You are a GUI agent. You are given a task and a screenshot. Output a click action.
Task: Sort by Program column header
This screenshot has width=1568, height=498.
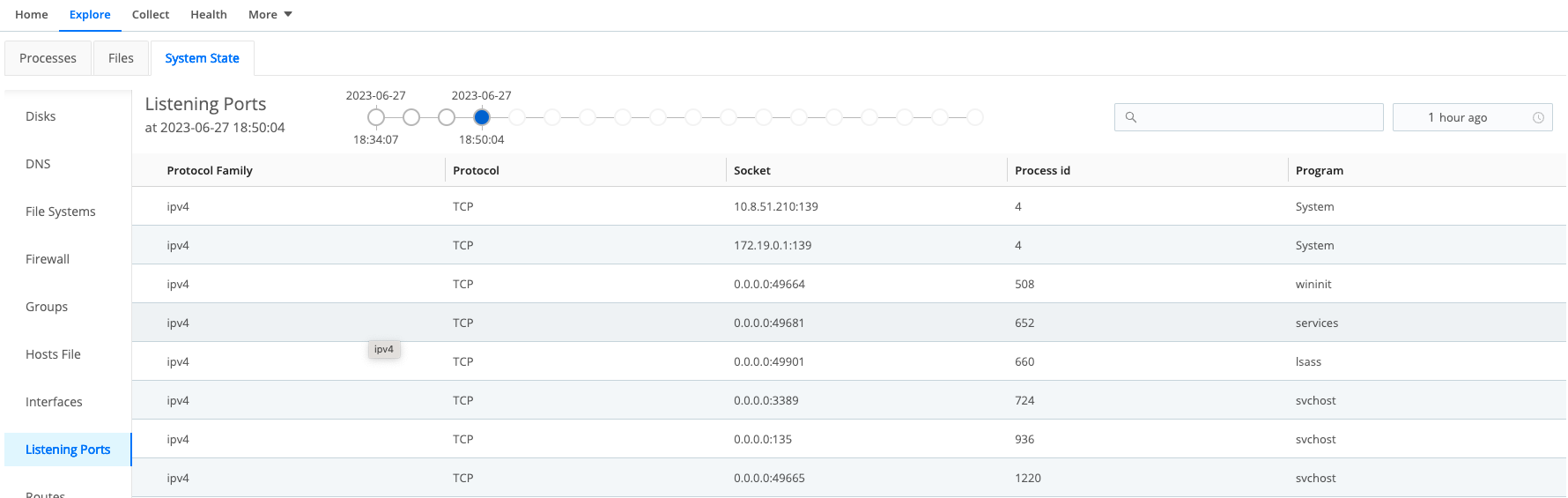tap(1320, 171)
